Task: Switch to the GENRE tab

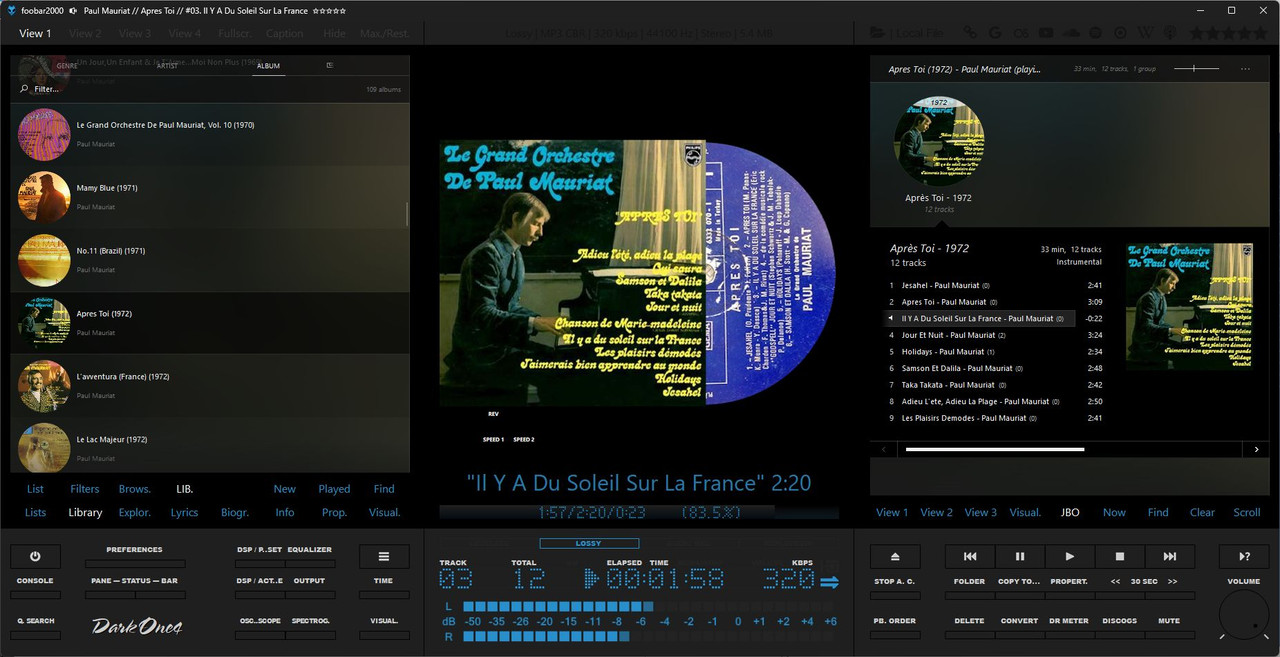Action: point(67,66)
